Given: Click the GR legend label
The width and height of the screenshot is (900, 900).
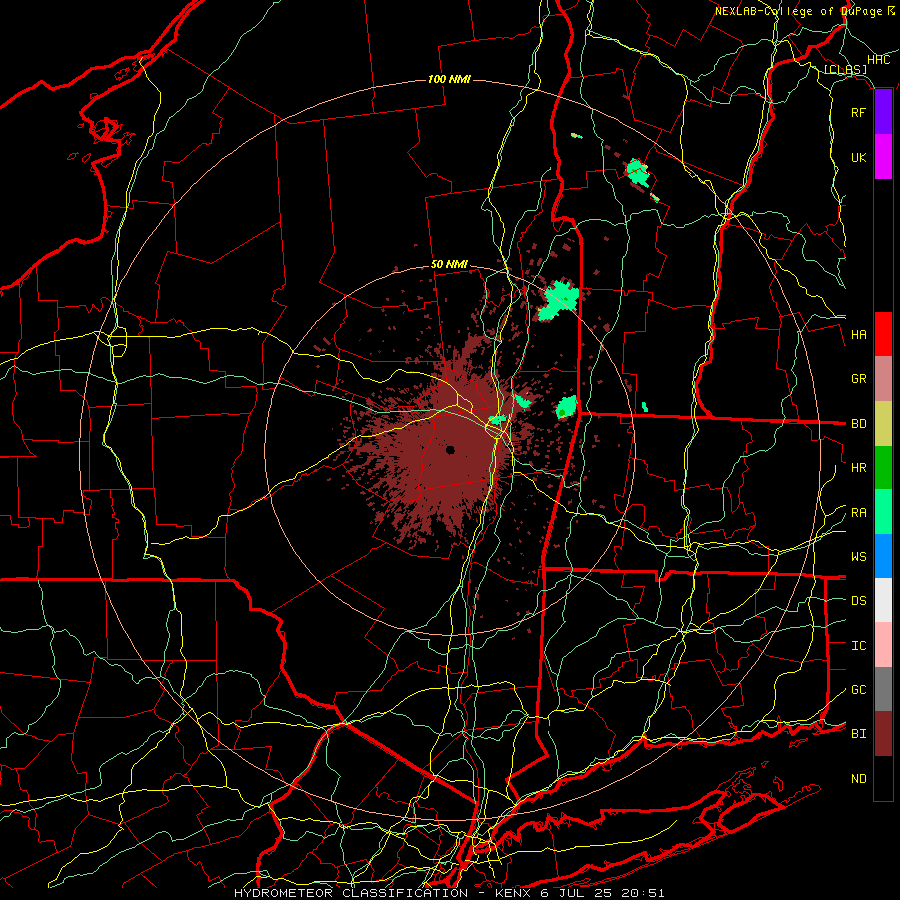Looking at the screenshot, I should [858, 379].
